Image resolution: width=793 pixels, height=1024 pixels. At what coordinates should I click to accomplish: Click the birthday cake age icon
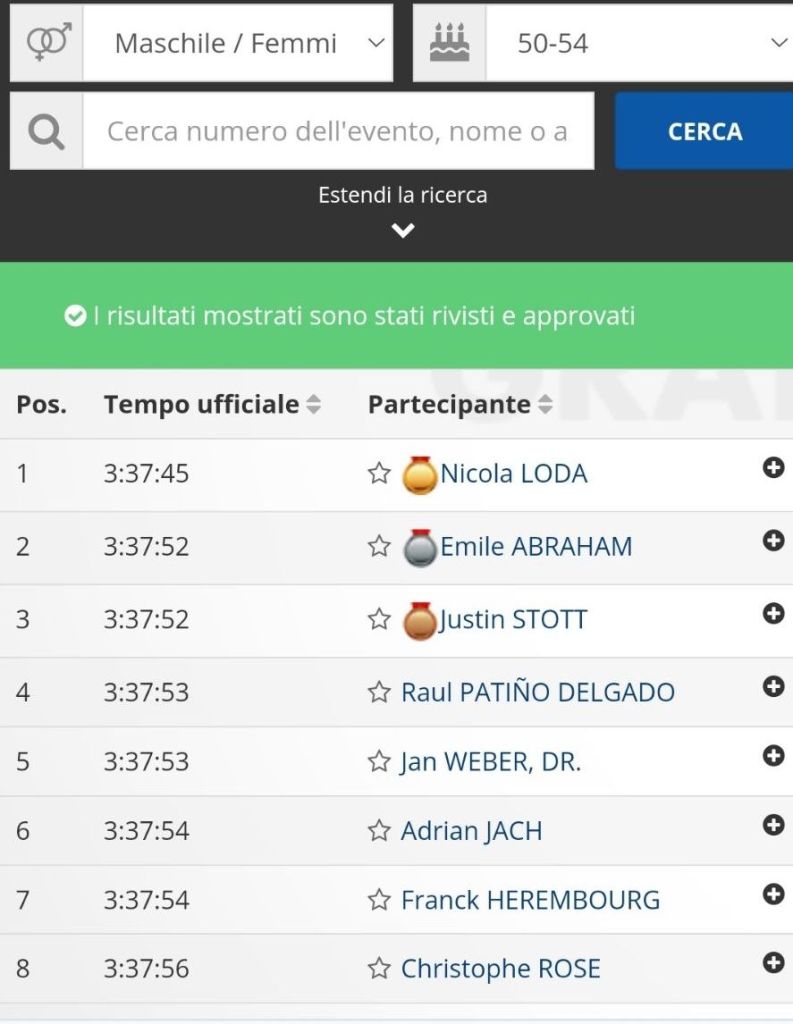point(450,43)
